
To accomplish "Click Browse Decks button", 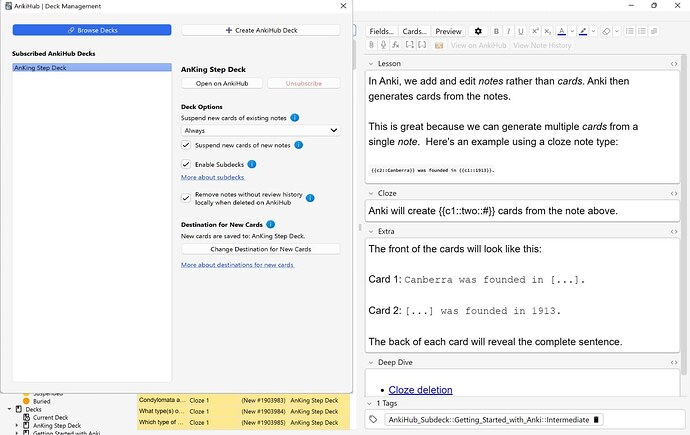I will click(x=92, y=30).
